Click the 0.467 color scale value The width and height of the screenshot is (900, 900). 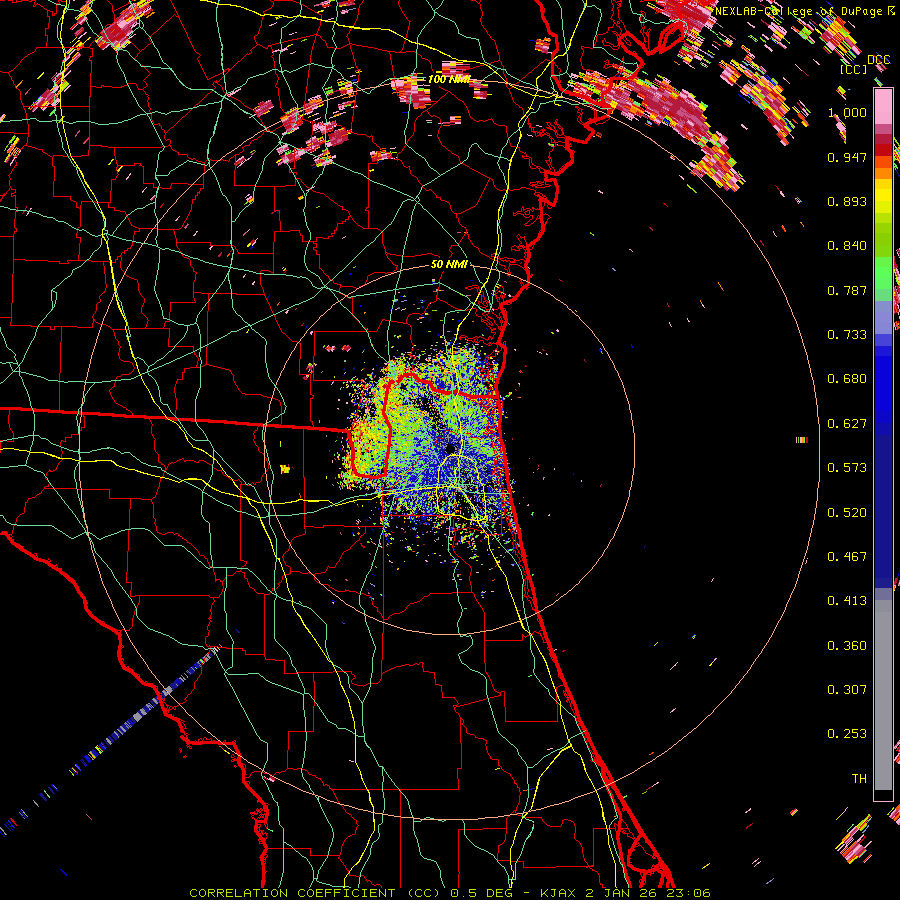point(847,557)
